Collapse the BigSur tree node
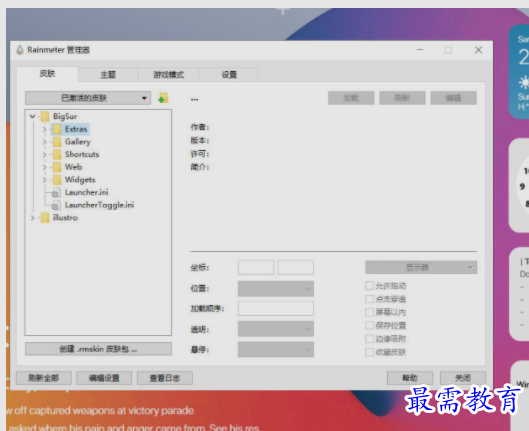 pos(32,117)
